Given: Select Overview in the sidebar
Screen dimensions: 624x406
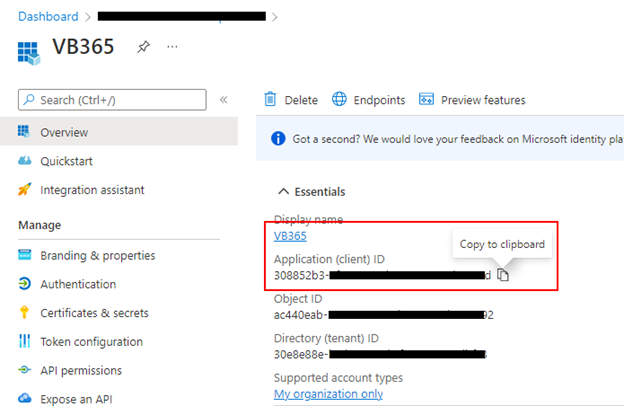Looking at the screenshot, I should [x=119, y=132].
